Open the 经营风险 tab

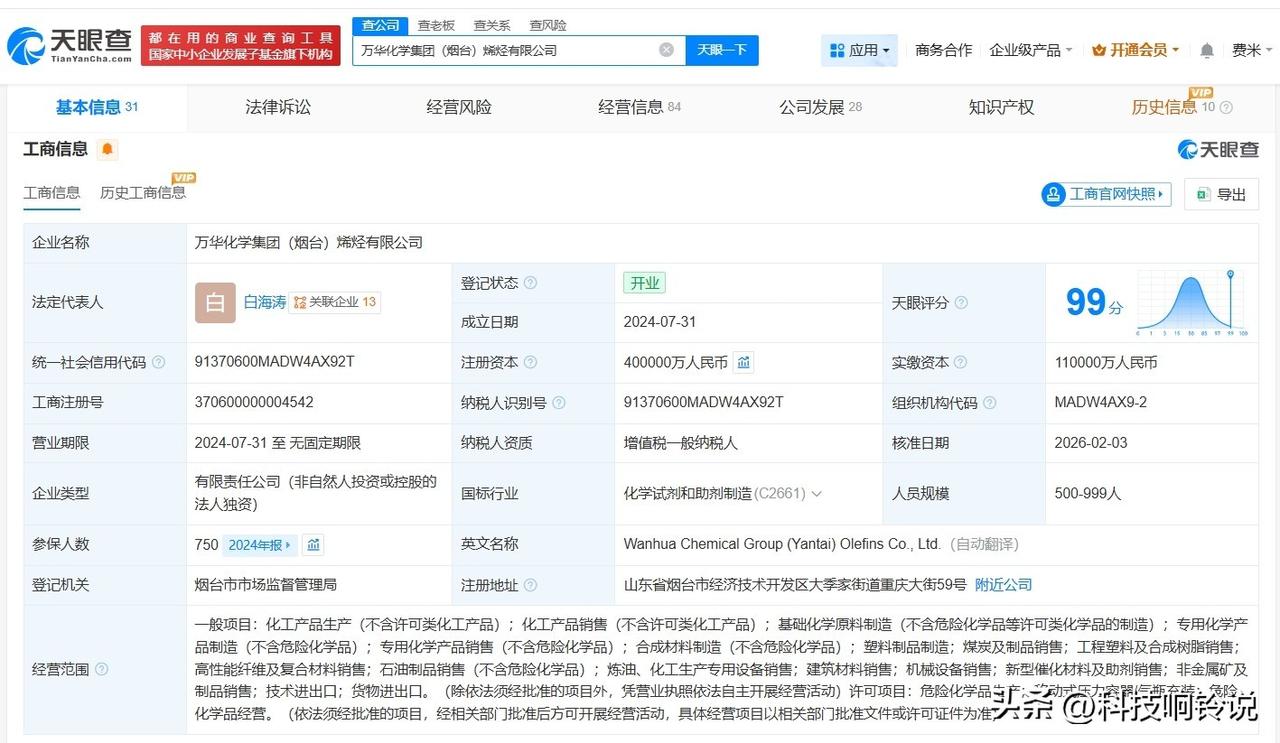point(459,107)
